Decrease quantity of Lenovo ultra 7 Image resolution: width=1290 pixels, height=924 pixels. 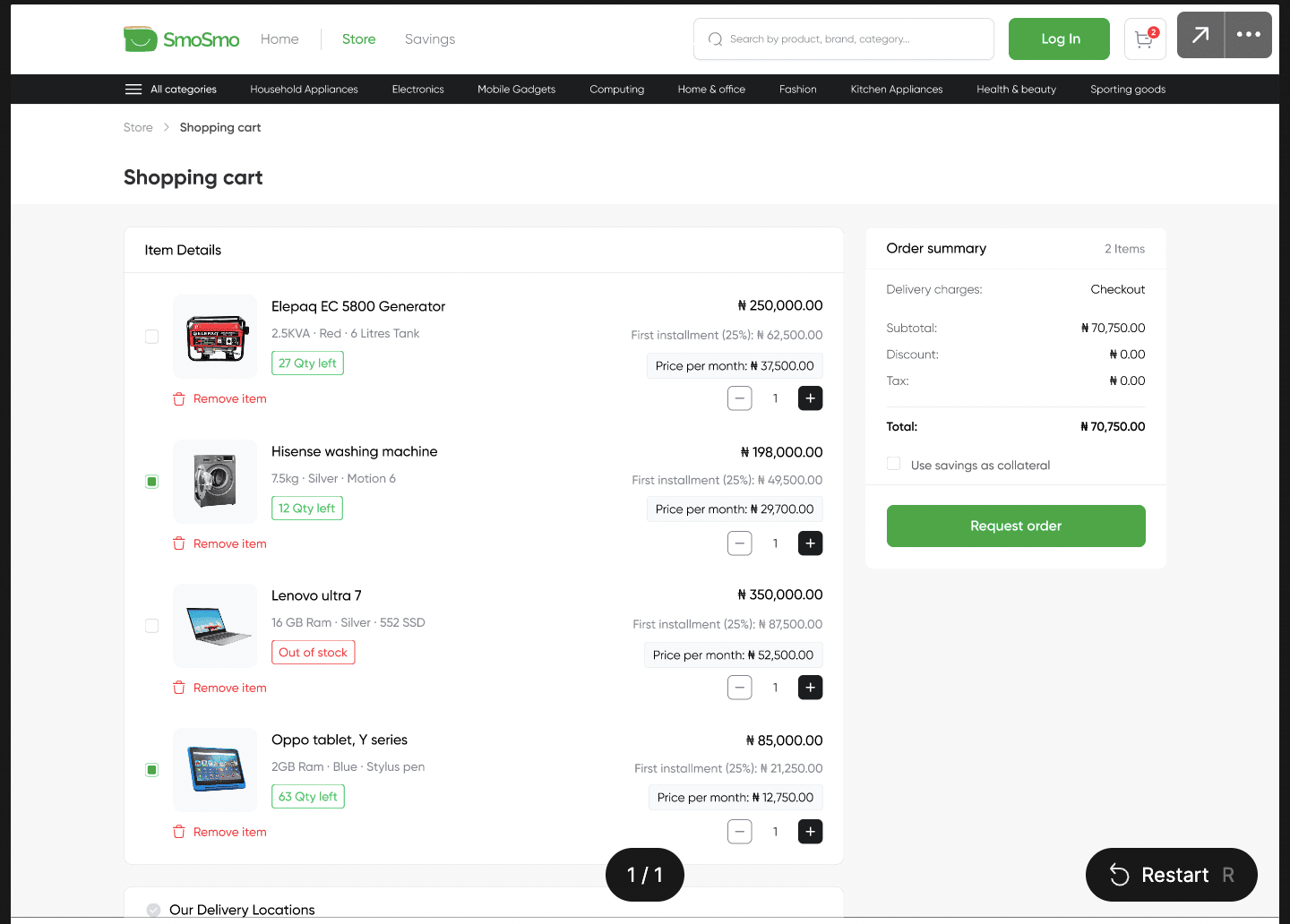740,688
